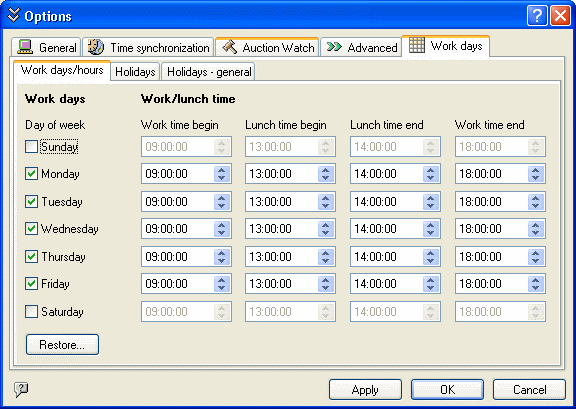Decrease Thursday lunch time end with spinner
576x409 pixels.
tap(431, 261)
